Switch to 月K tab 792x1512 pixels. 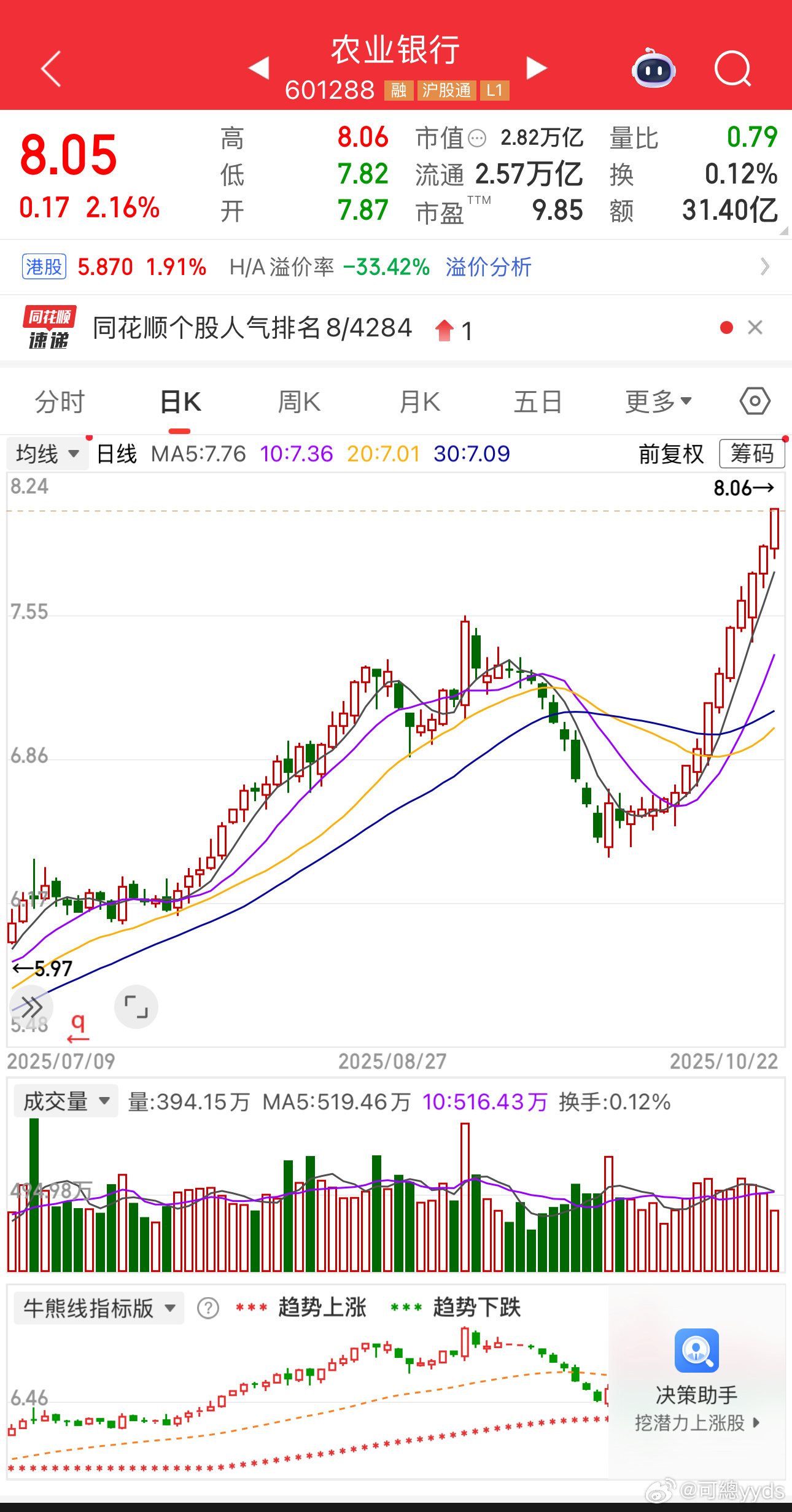coord(420,402)
